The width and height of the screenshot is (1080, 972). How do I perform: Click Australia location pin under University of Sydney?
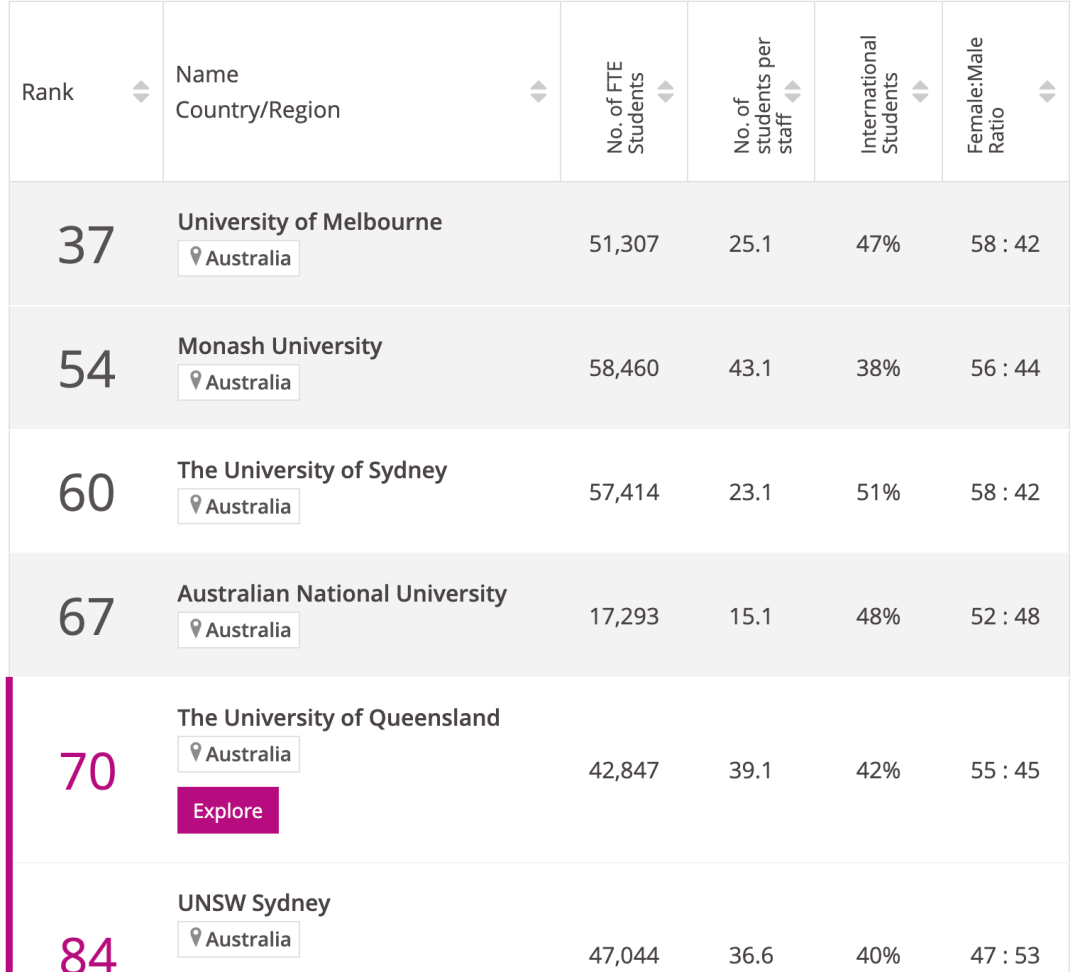[197, 506]
